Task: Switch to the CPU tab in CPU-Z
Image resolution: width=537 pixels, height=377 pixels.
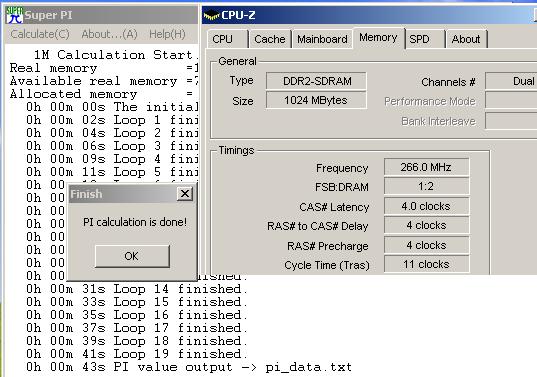Action: pos(227,39)
